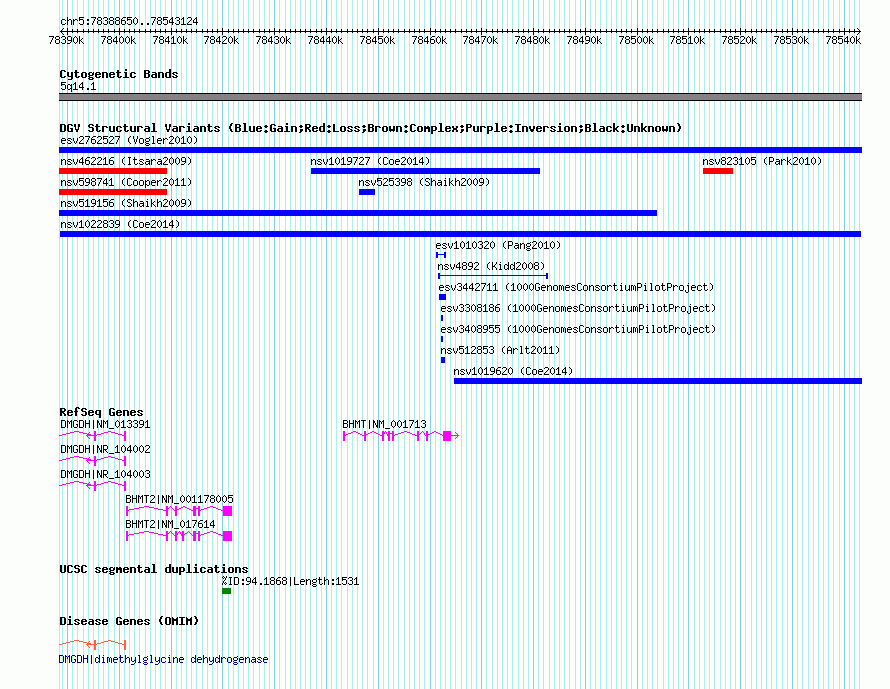Click the esv3408955 variant marker
This screenshot has width=890, height=689.
[x=442, y=339]
